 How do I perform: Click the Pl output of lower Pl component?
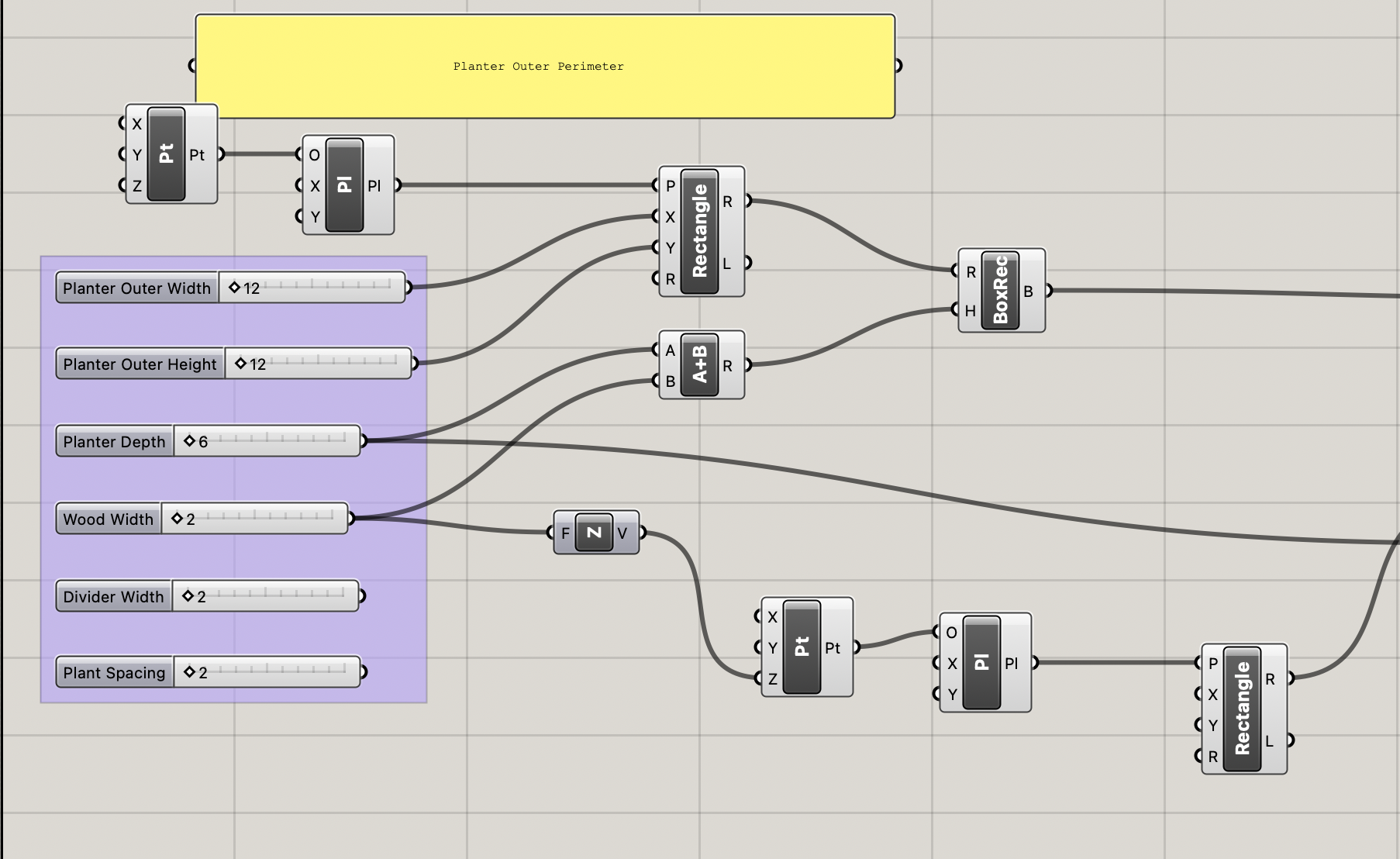(1012, 664)
